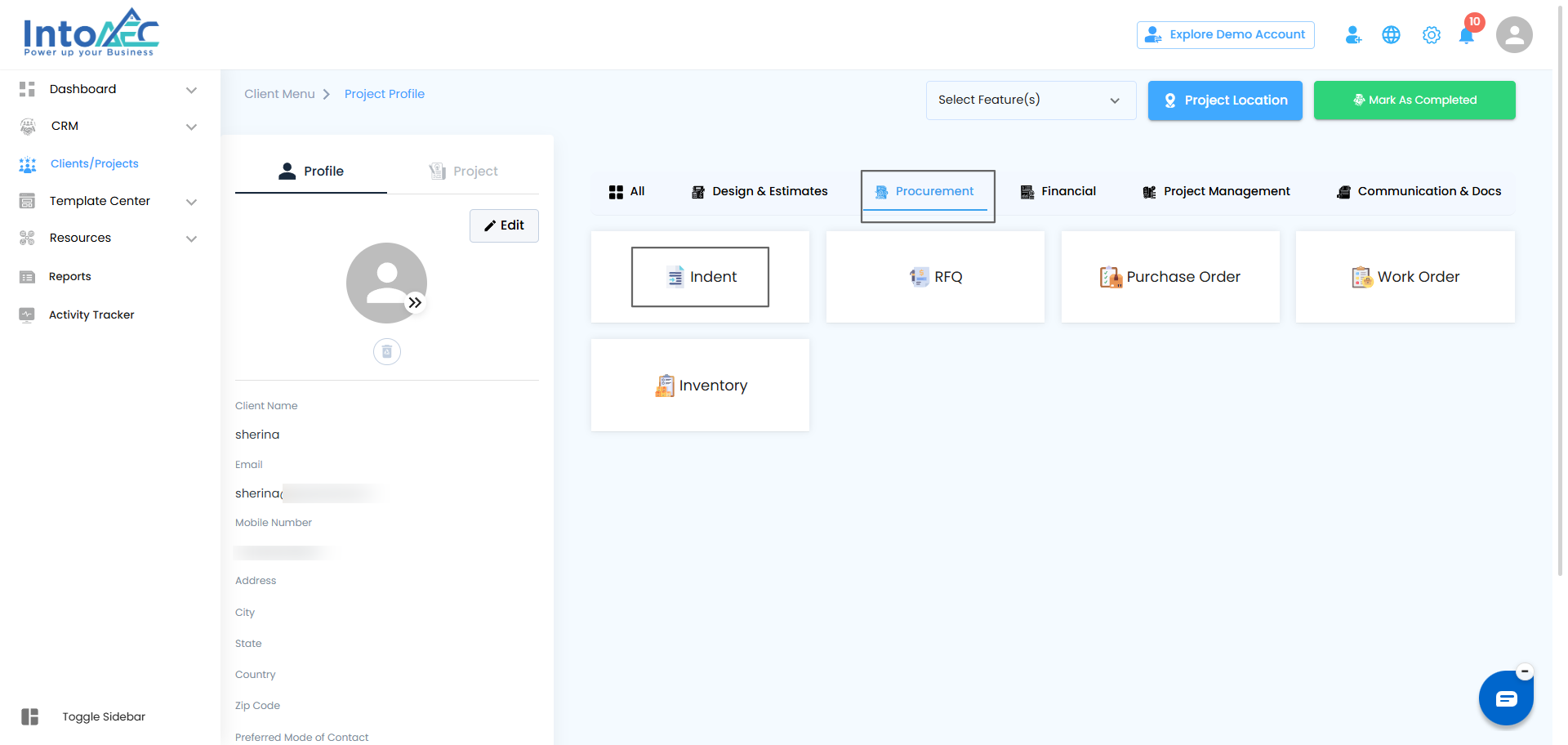Screen dimensions: 1568x745
Task: Click the RFQ icon
Action: 920,277
